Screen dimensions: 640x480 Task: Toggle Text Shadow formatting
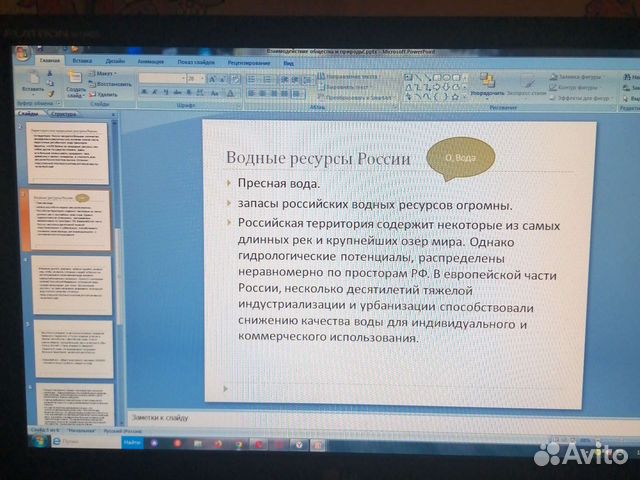(x=189, y=93)
